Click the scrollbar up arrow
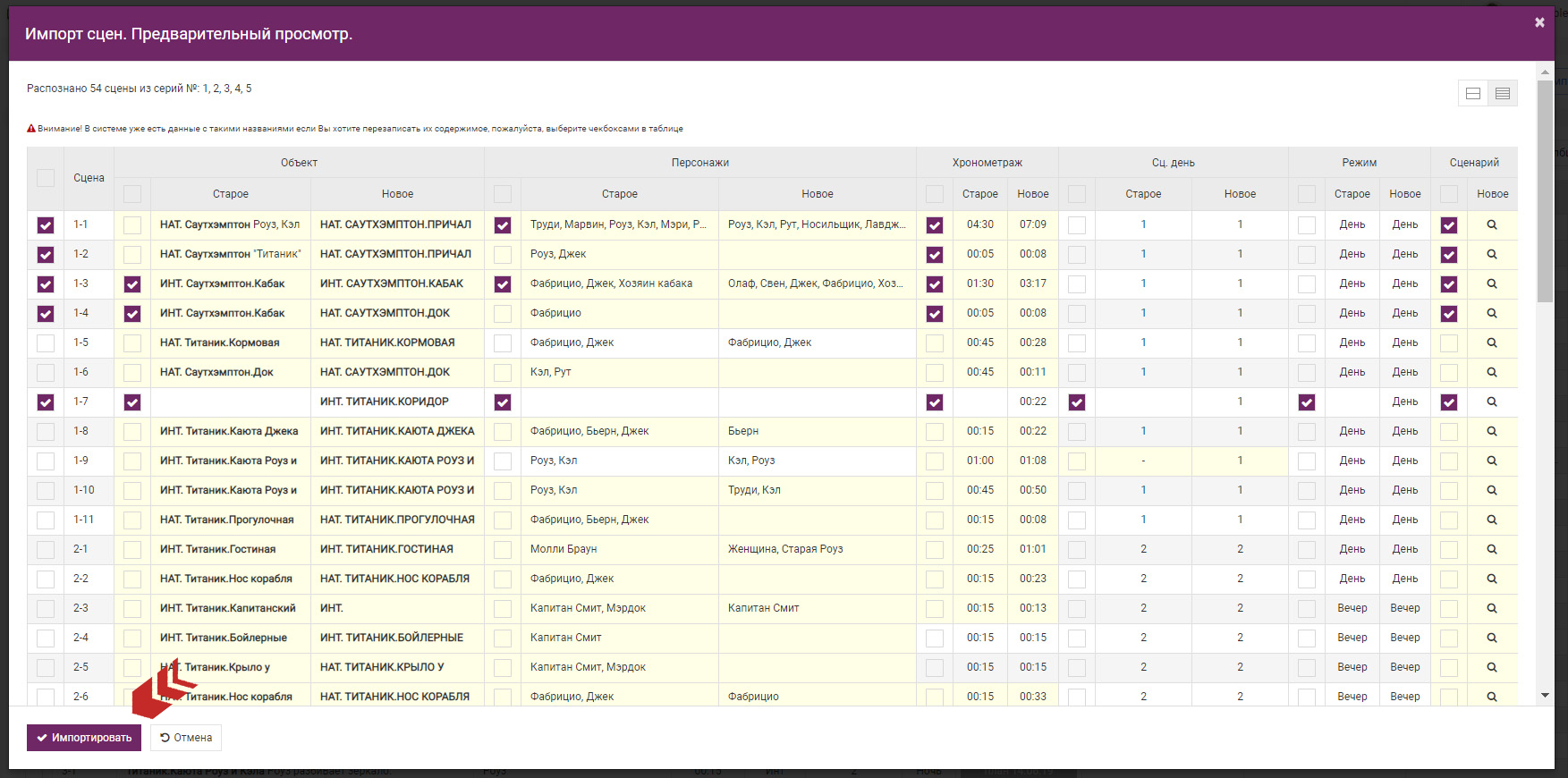Viewport: 1568px width, 778px height. point(1545,72)
